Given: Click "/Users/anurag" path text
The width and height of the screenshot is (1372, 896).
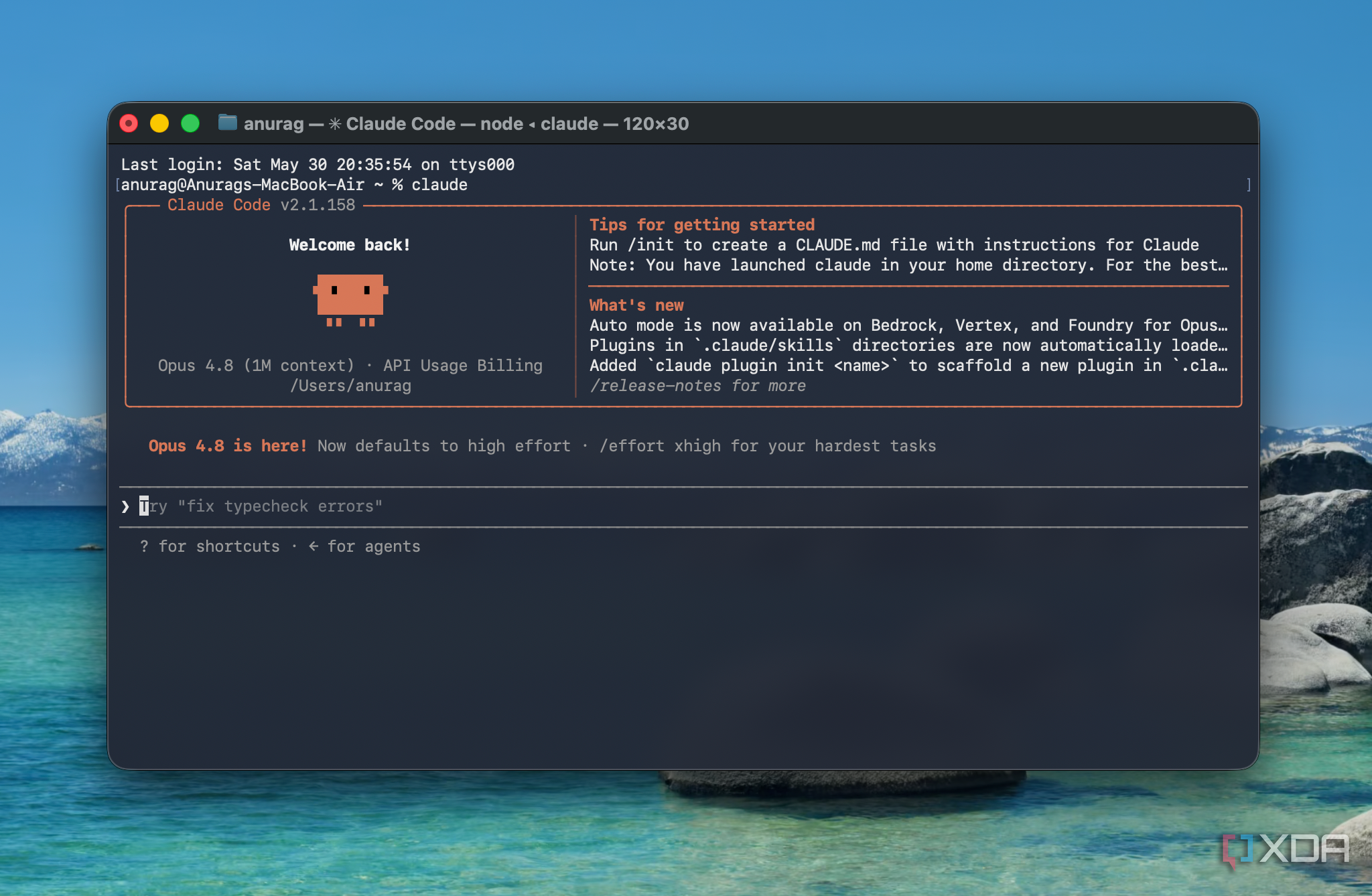Looking at the screenshot, I should click(x=350, y=386).
